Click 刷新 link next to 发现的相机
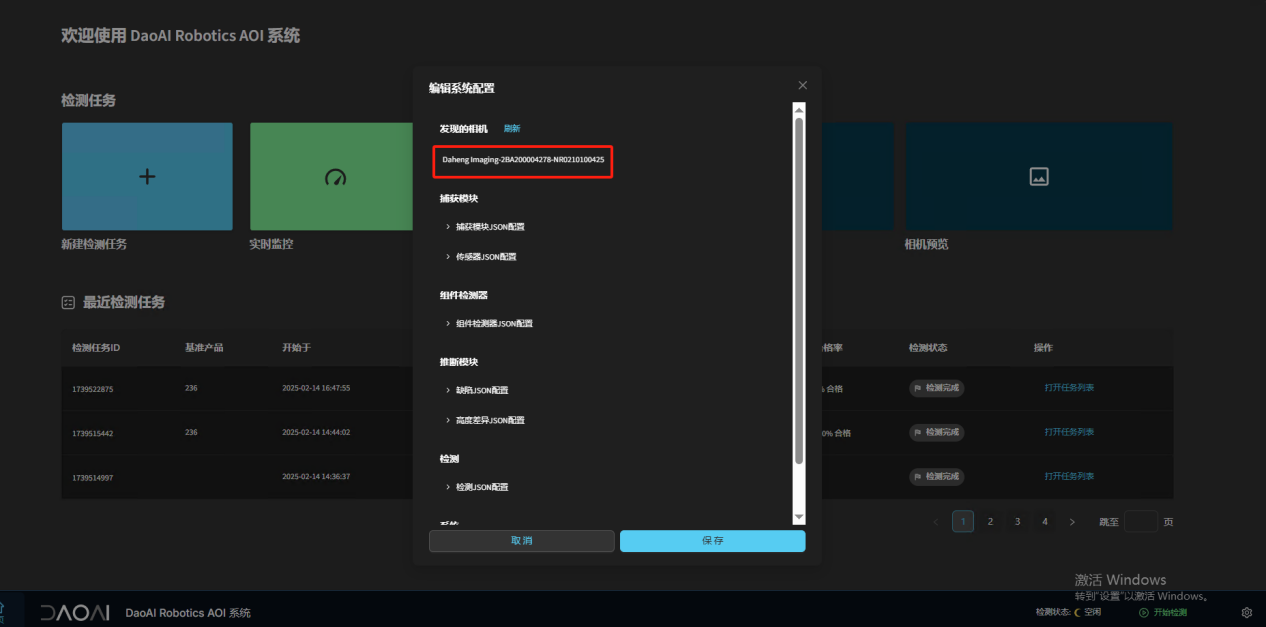Viewport: 1266px width, 627px height. pyautogui.click(x=512, y=129)
